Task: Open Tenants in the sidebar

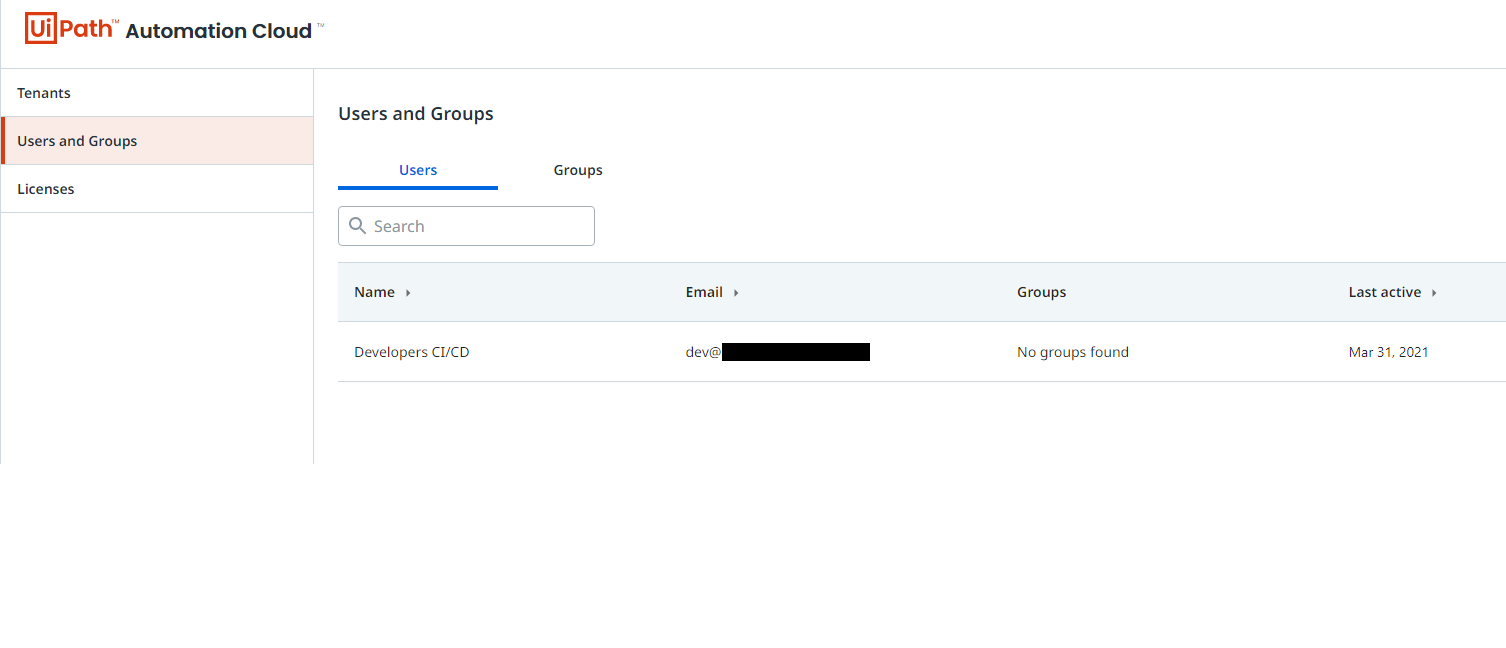Action: [x=157, y=93]
